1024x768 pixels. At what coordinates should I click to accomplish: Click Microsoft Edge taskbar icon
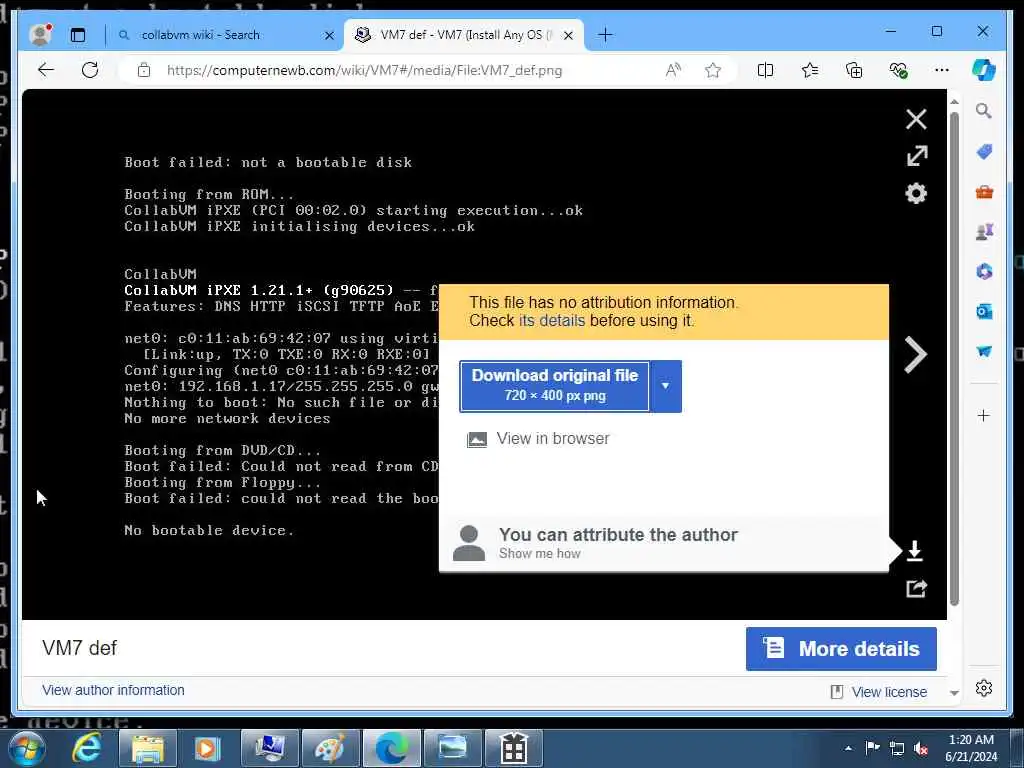coord(391,748)
